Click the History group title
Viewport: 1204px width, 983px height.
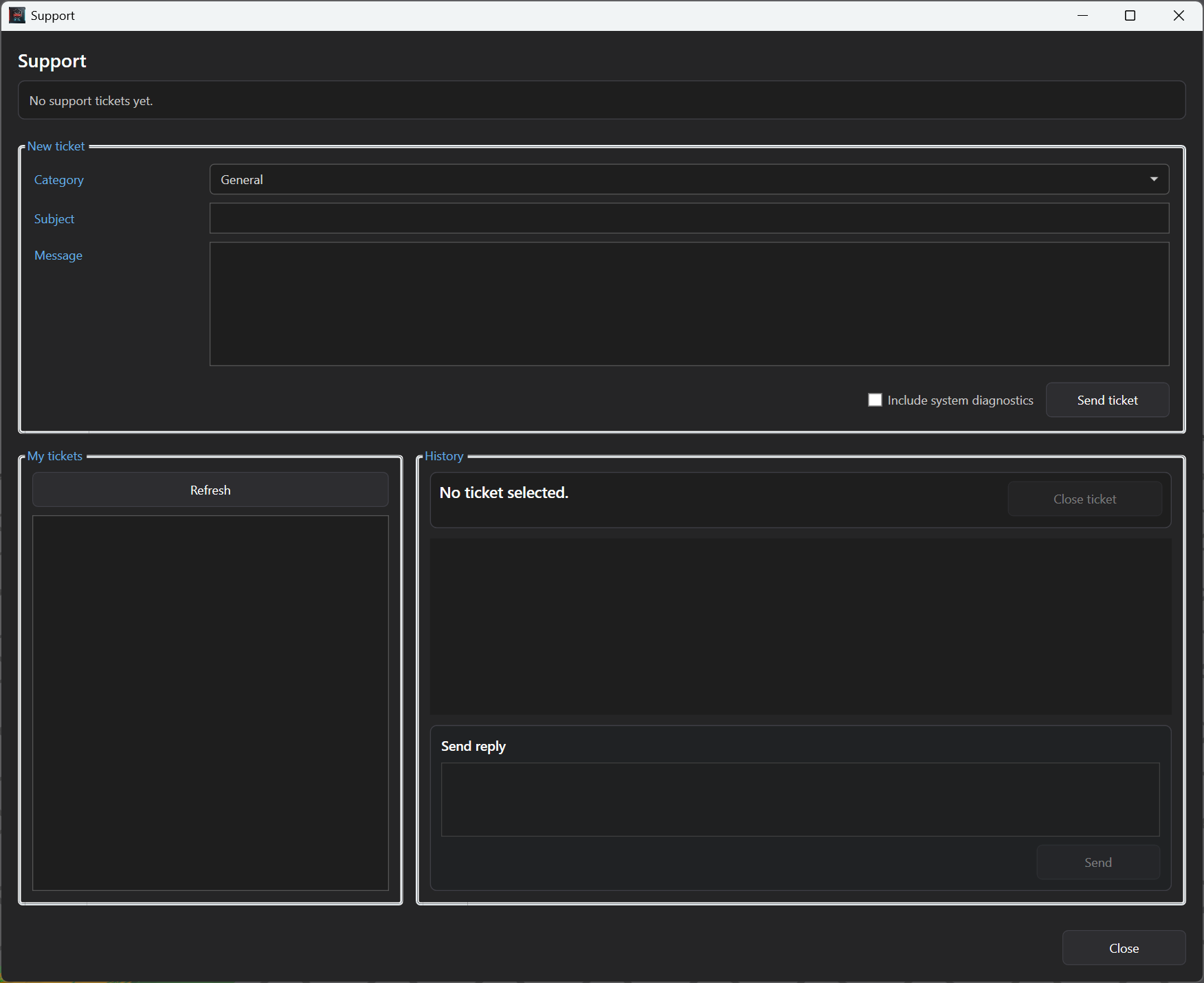tap(444, 456)
